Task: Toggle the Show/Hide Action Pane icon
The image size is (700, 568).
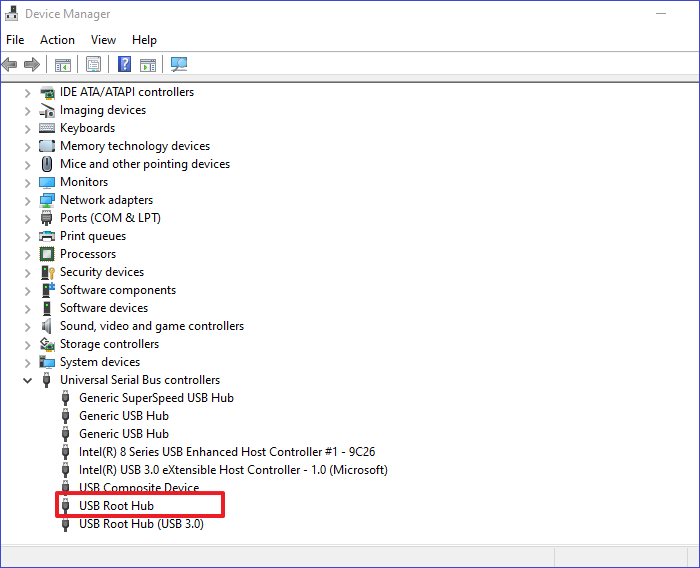Action: [148, 65]
